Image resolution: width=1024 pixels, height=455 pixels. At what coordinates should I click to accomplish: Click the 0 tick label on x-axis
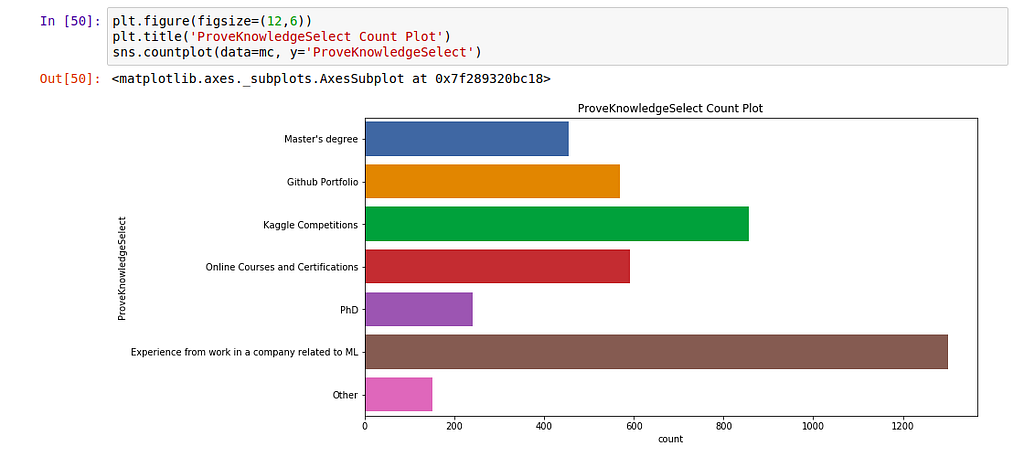tap(366, 426)
